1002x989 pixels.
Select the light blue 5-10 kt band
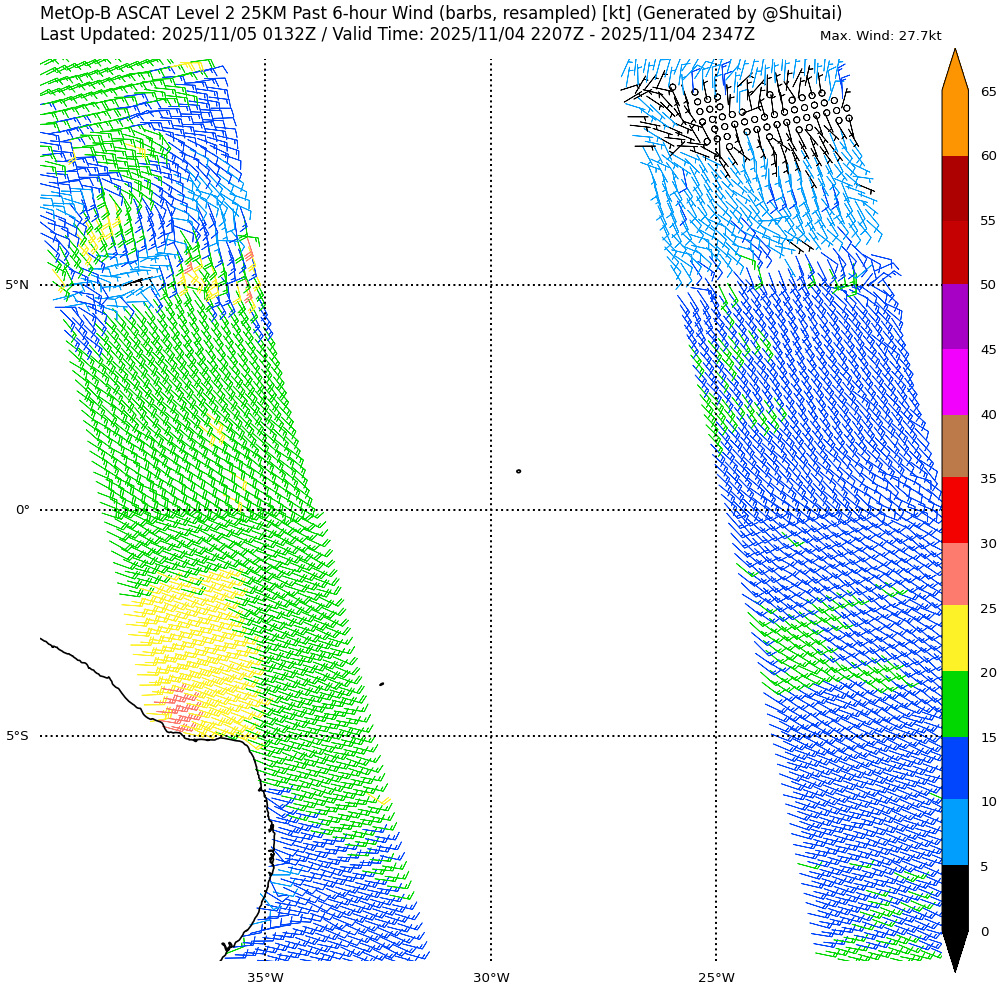955,832
